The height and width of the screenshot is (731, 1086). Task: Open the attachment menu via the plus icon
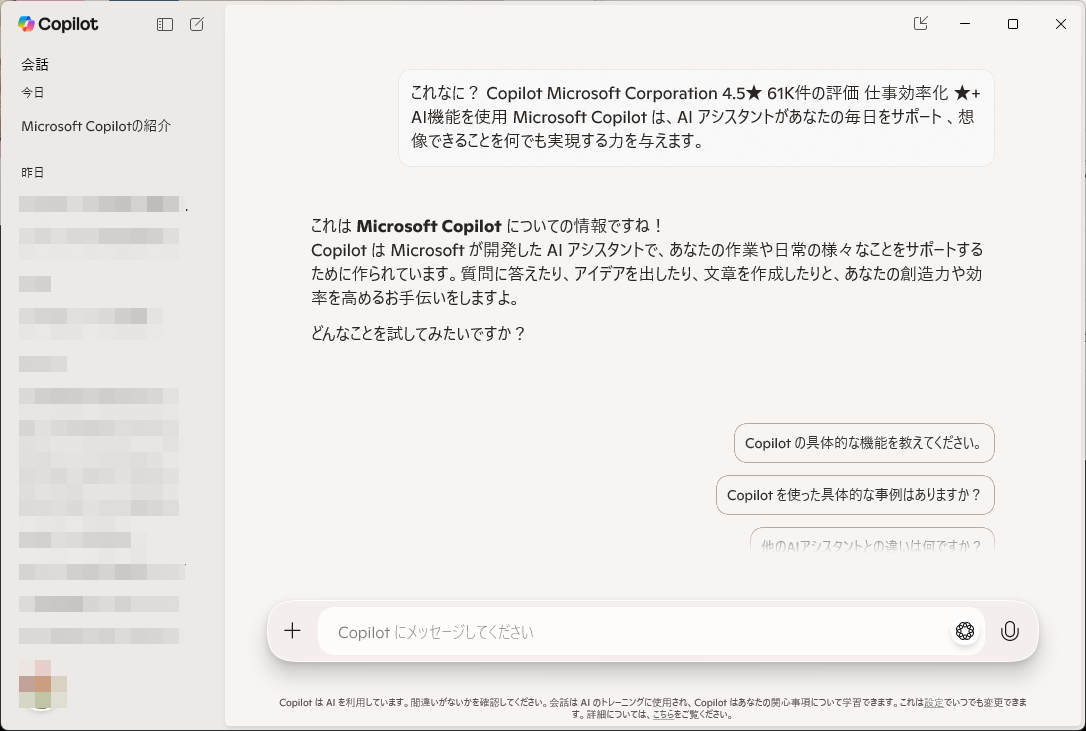(x=292, y=631)
